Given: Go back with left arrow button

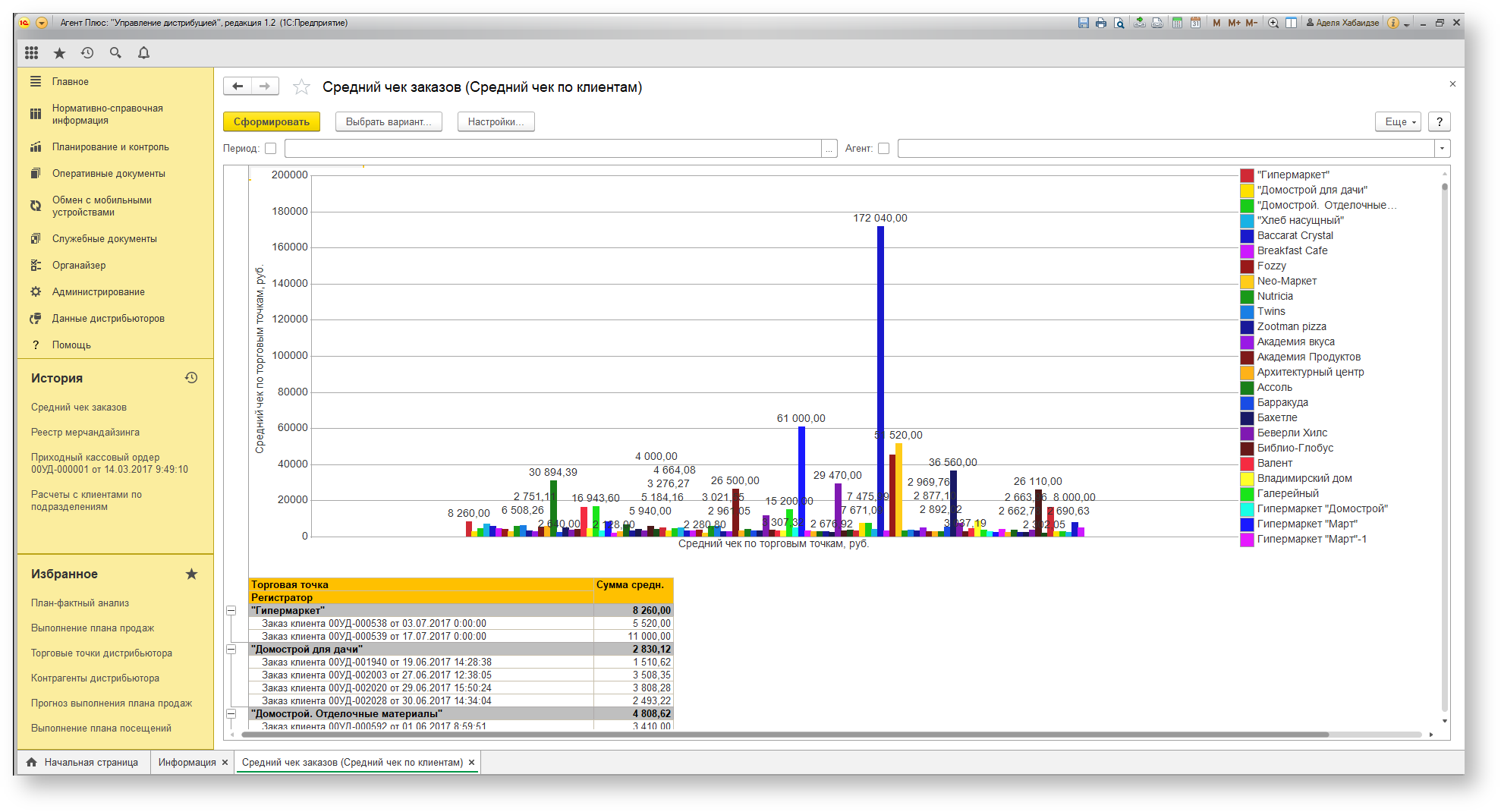Looking at the screenshot, I should coord(238,87).
